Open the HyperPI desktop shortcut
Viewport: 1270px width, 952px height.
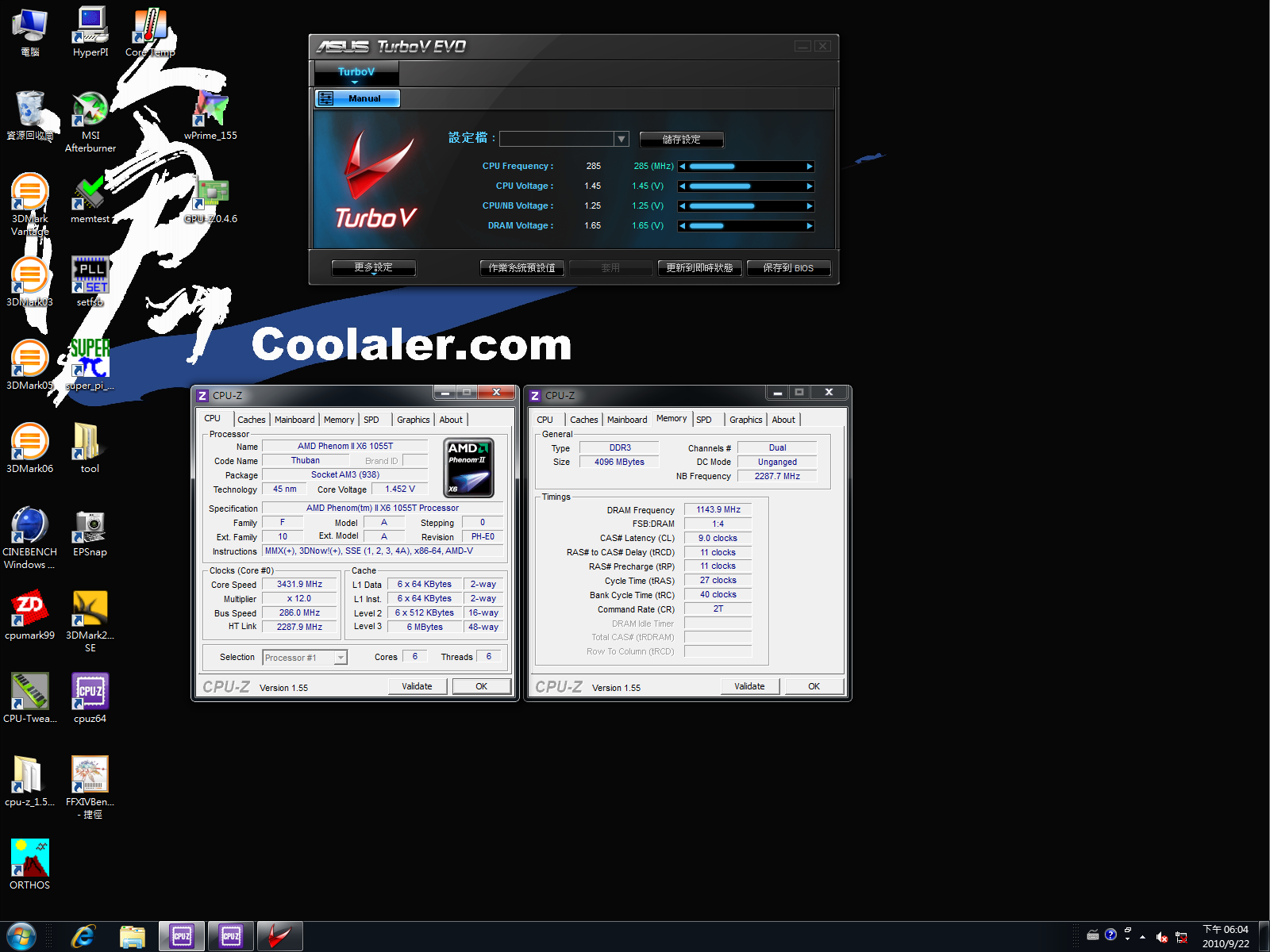point(90,32)
